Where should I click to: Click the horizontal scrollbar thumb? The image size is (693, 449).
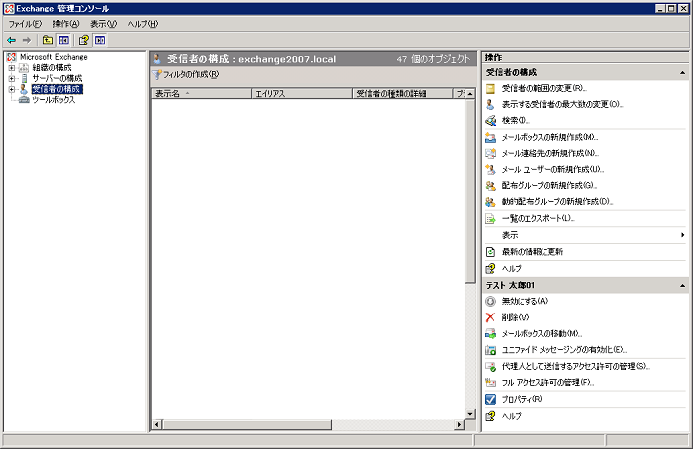247,425
